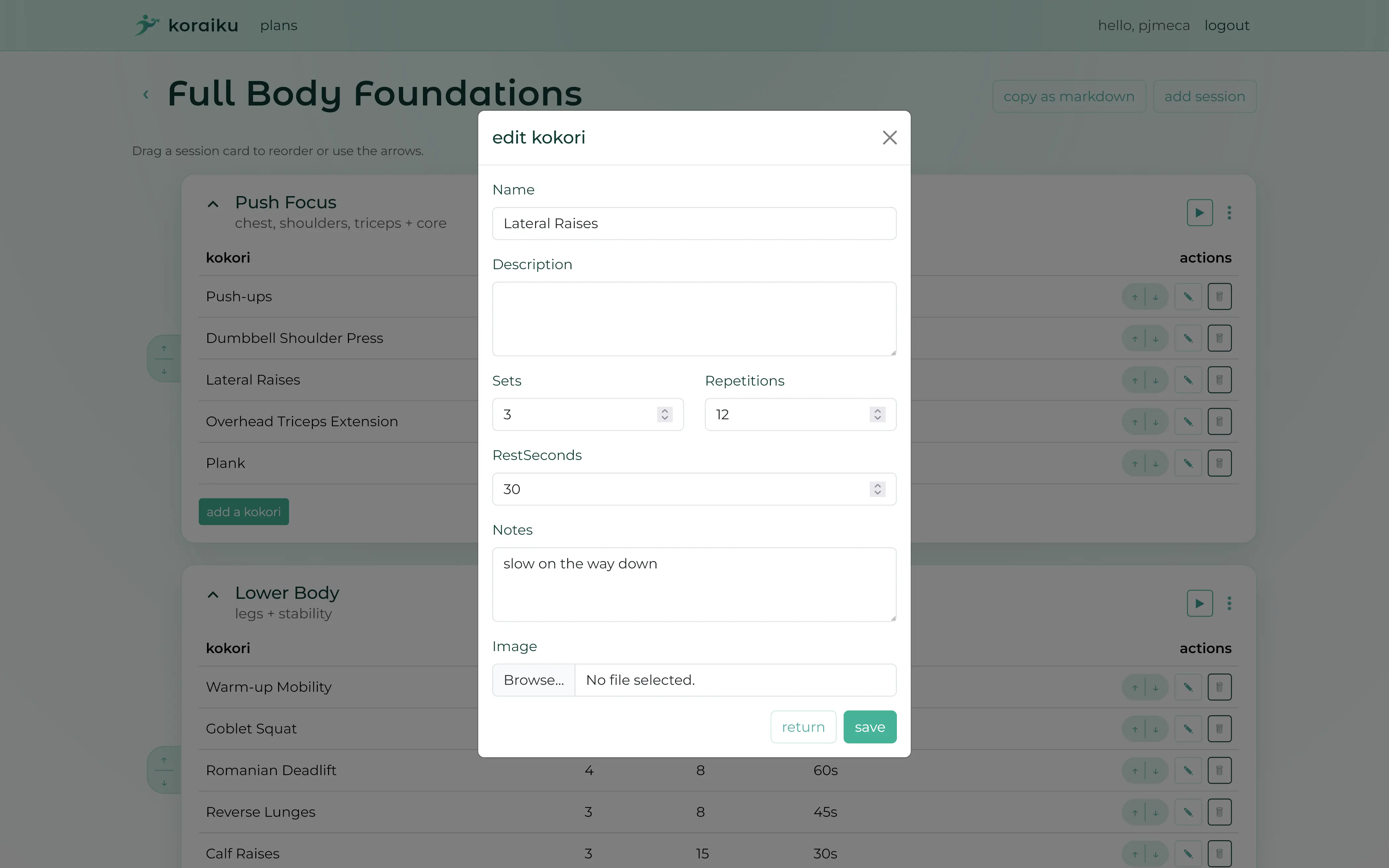Browse for an exercise image
Image resolution: width=1389 pixels, height=868 pixels.
click(x=533, y=680)
